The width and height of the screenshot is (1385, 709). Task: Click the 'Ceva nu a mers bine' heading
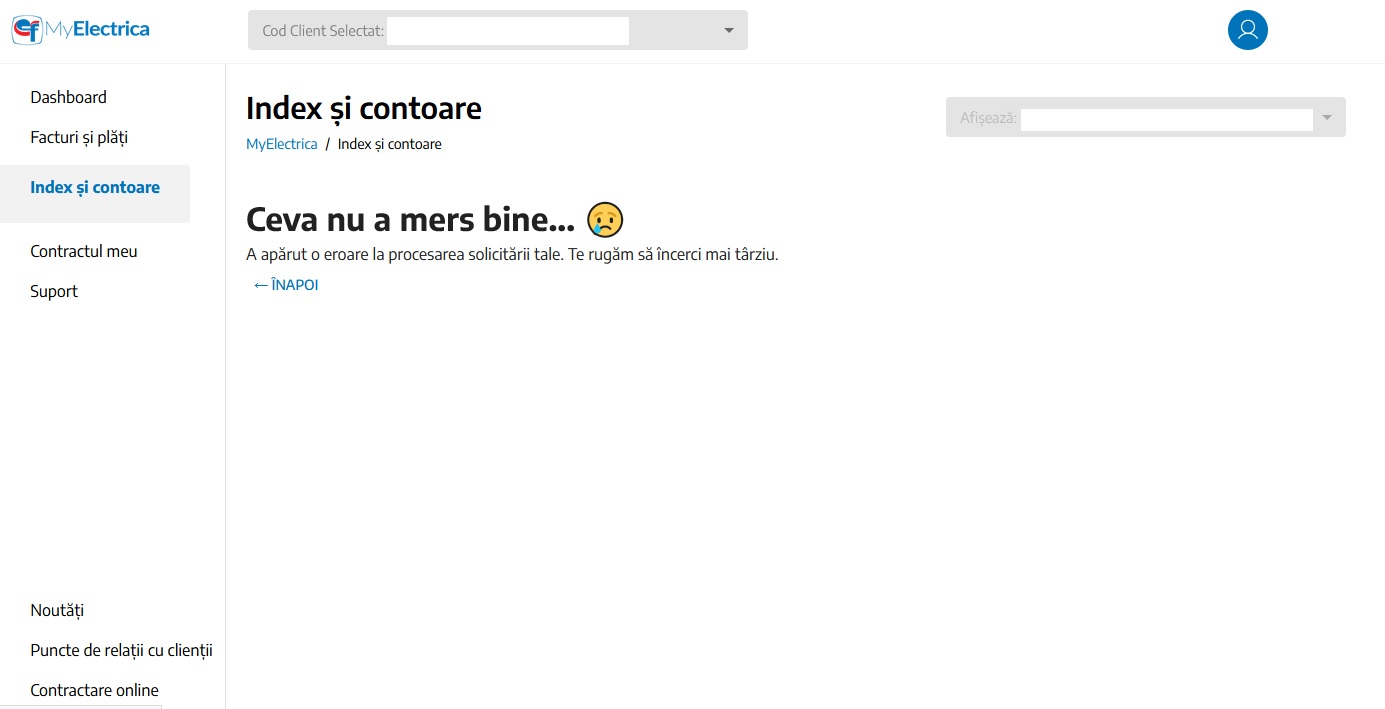(410, 219)
